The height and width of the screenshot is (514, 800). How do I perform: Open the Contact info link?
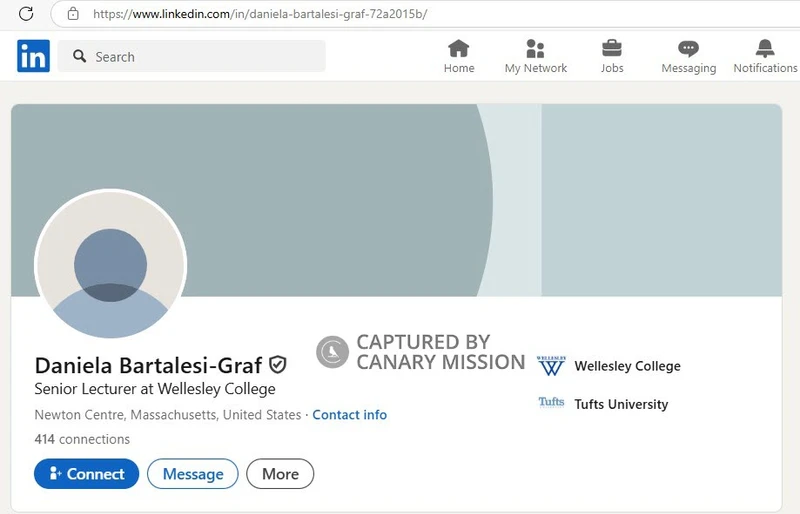[349, 414]
